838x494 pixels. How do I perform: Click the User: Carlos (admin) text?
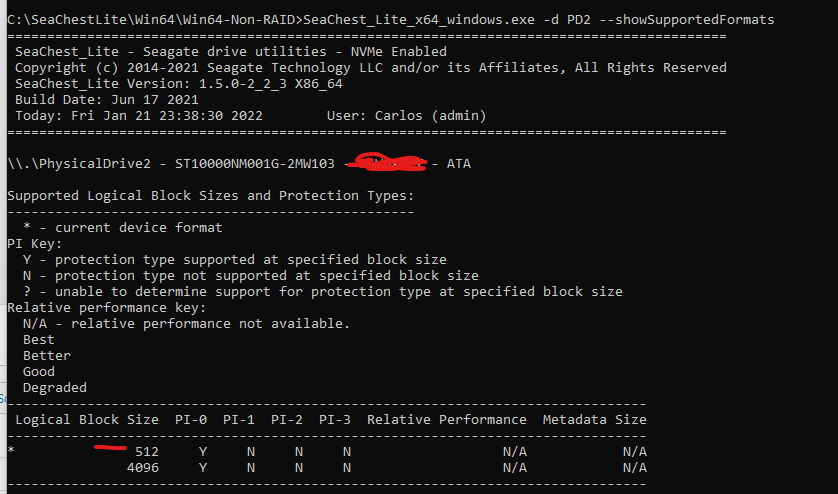[407, 115]
